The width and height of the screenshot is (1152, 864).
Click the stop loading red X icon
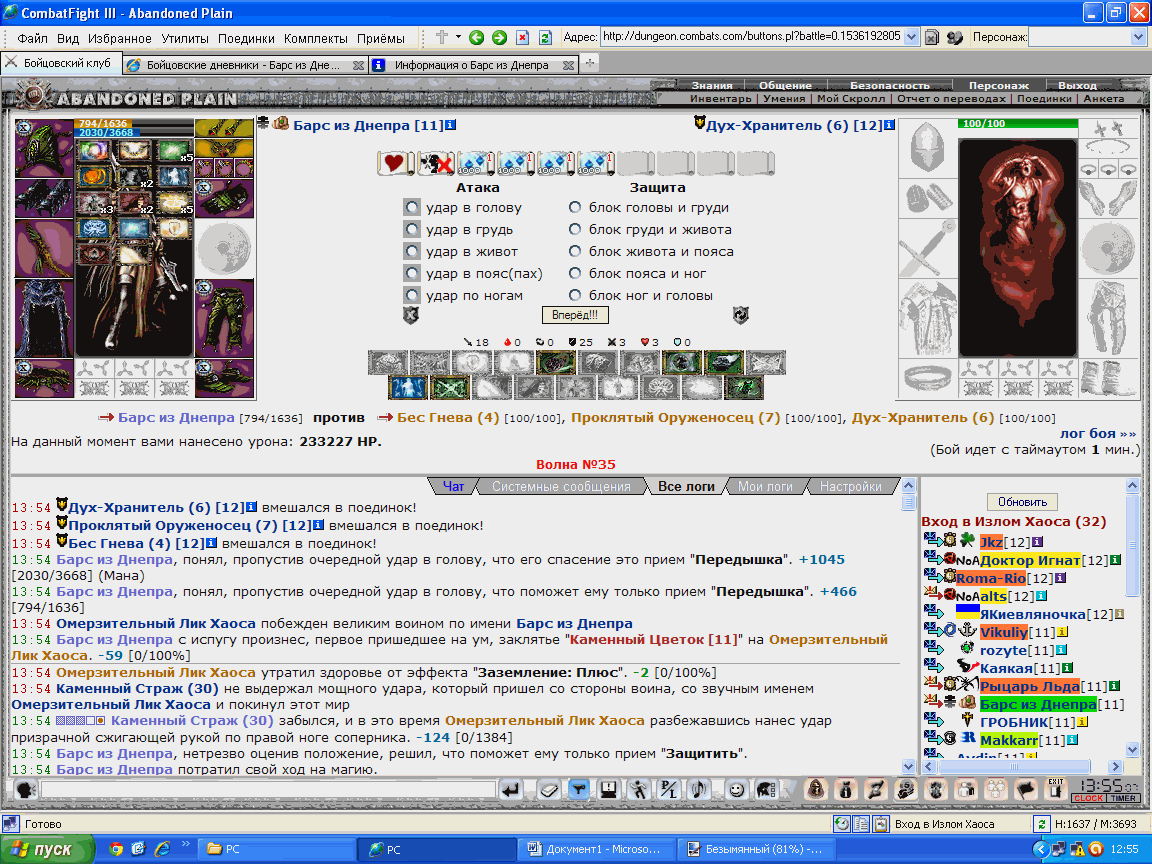pos(522,37)
